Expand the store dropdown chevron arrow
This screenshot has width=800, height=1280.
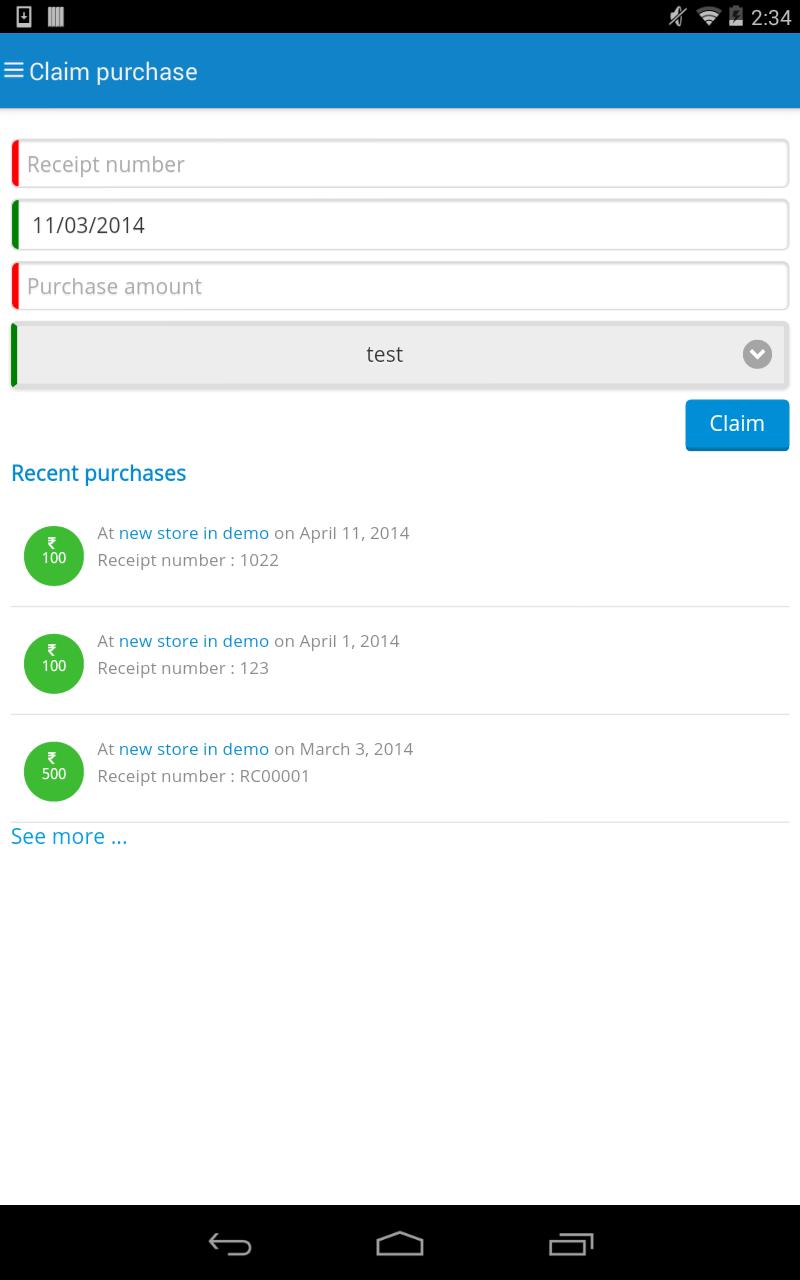coord(757,354)
